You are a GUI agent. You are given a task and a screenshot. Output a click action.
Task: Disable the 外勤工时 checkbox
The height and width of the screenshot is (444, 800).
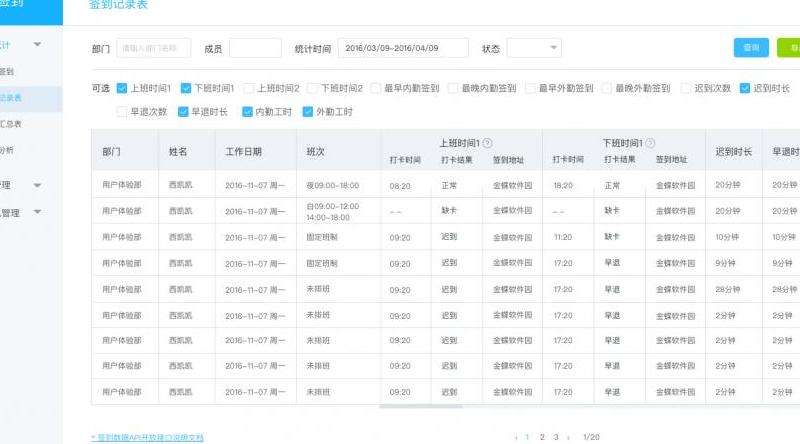click(308, 112)
